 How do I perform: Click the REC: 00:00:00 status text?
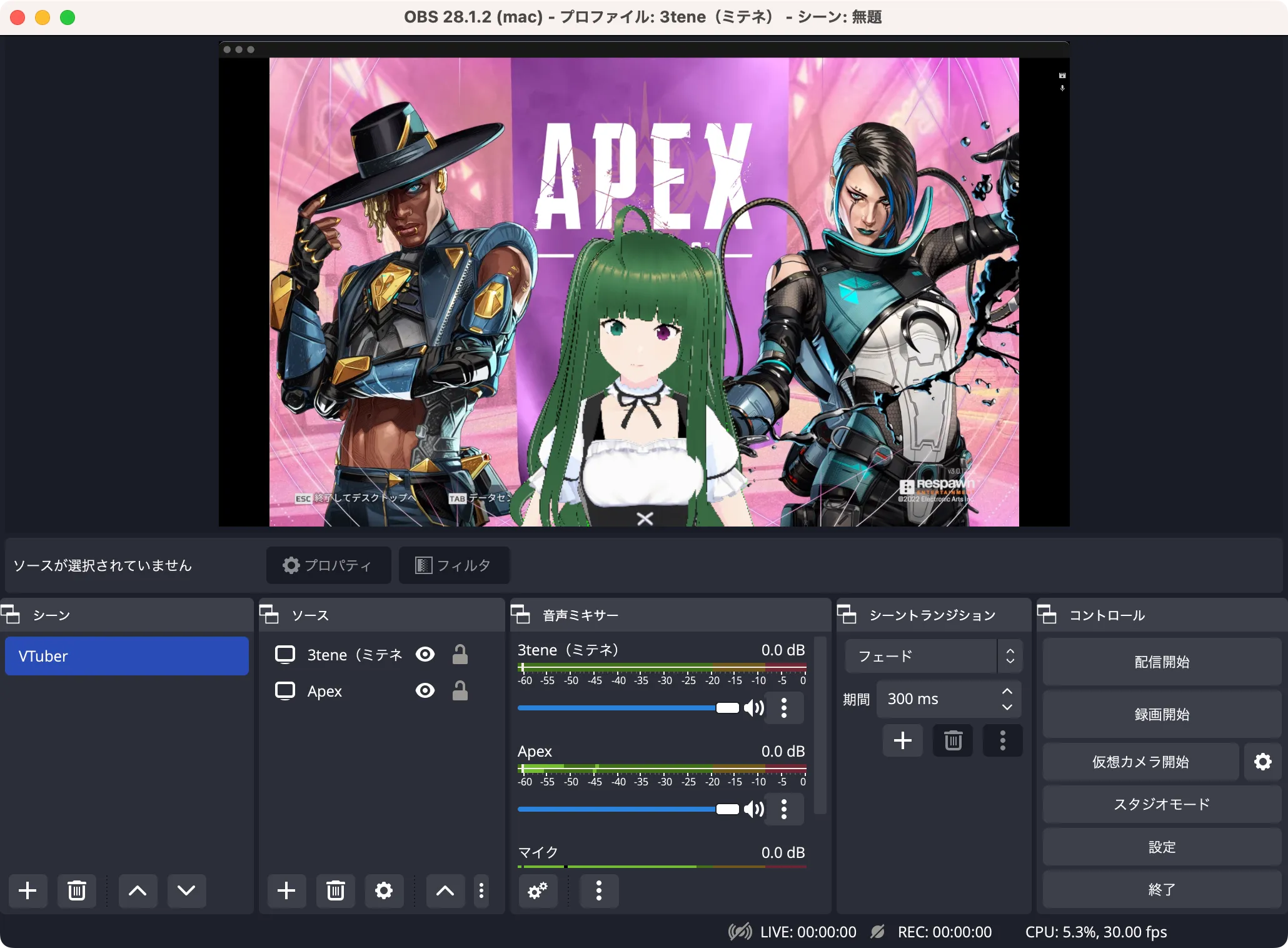pos(945,932)
